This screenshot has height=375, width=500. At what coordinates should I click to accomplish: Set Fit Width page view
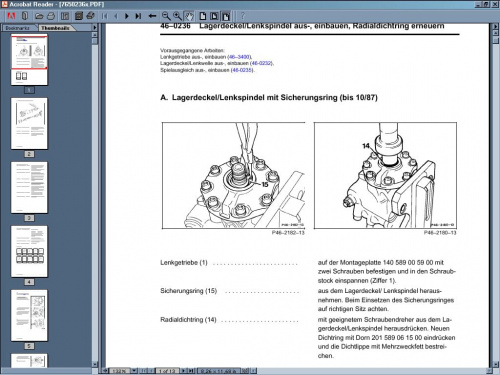(226, 16)
